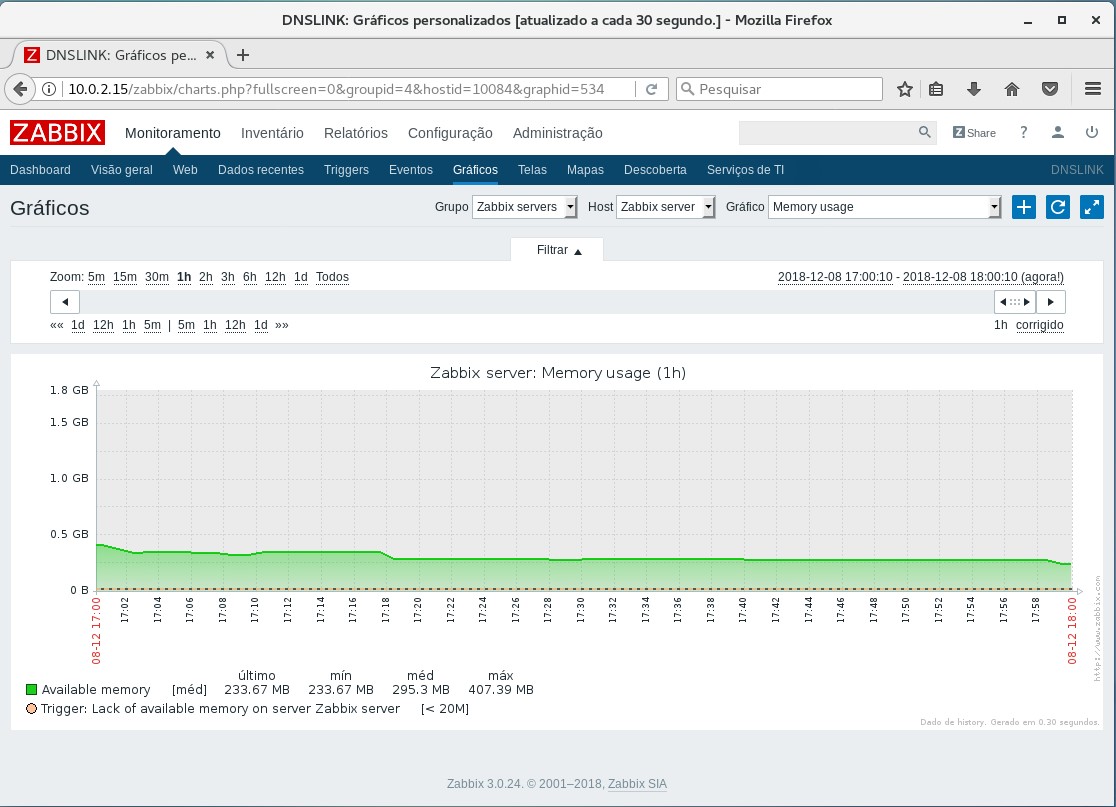The width and height of the screenshot is (1116, 807).
Task: Click the Zabbix Share button
Action: pos(974,133)
